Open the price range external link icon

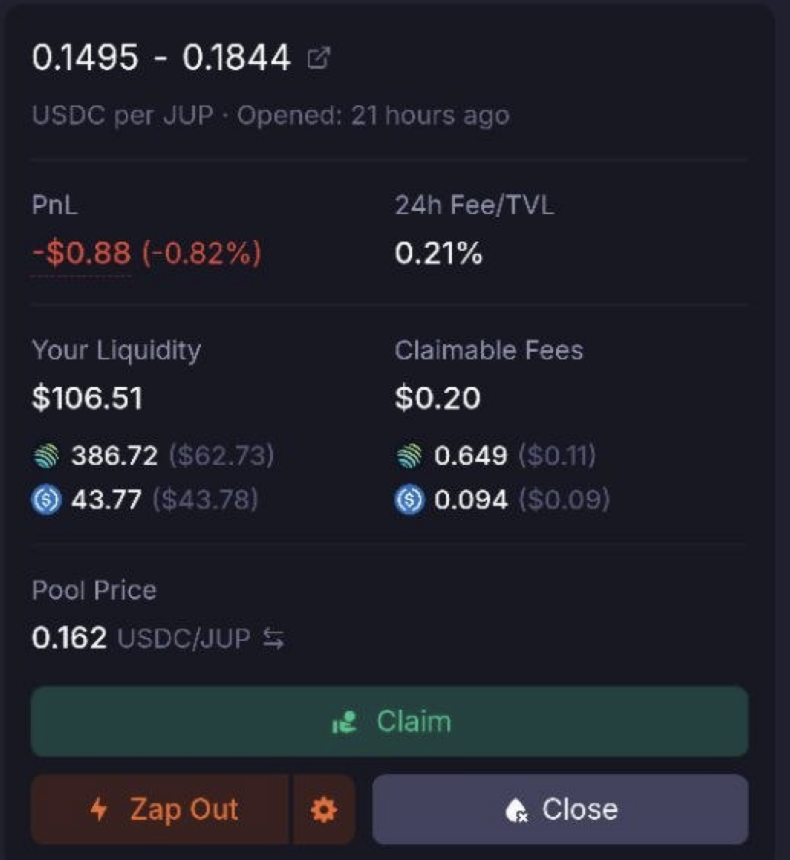319,58
